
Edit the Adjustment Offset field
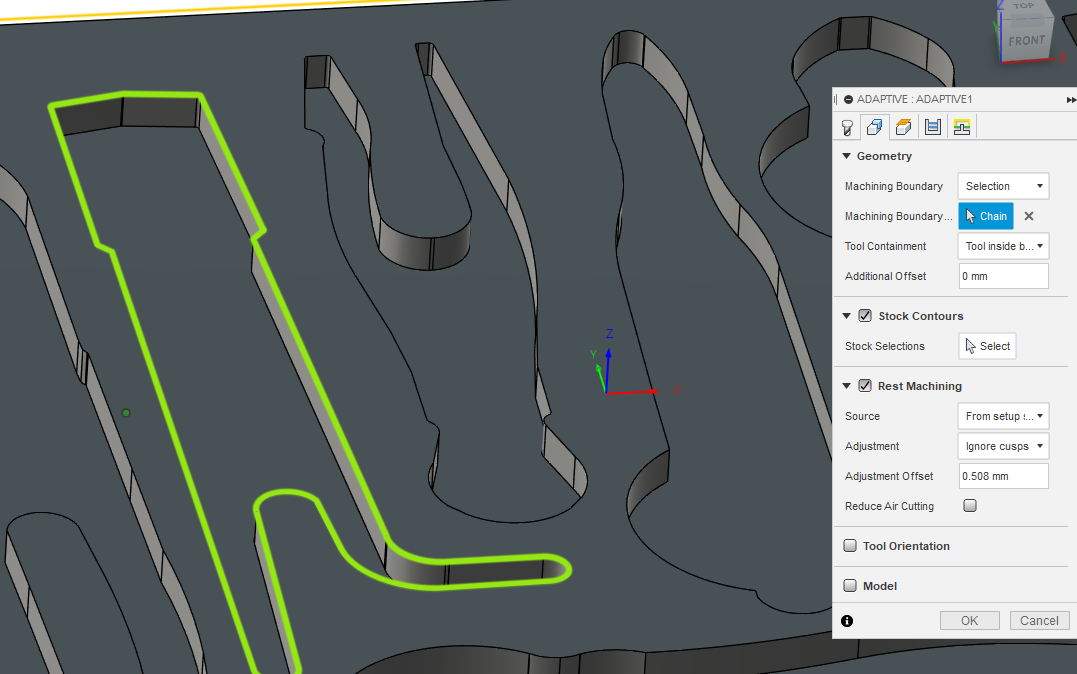(x=1003, y=476)
